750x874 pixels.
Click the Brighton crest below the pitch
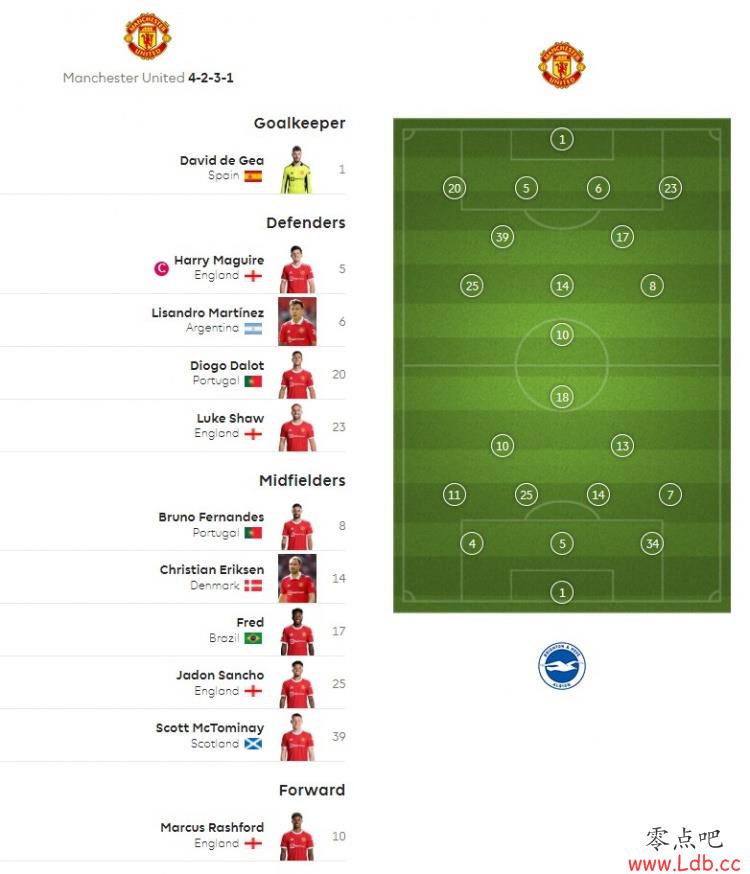tap(562, 666)
